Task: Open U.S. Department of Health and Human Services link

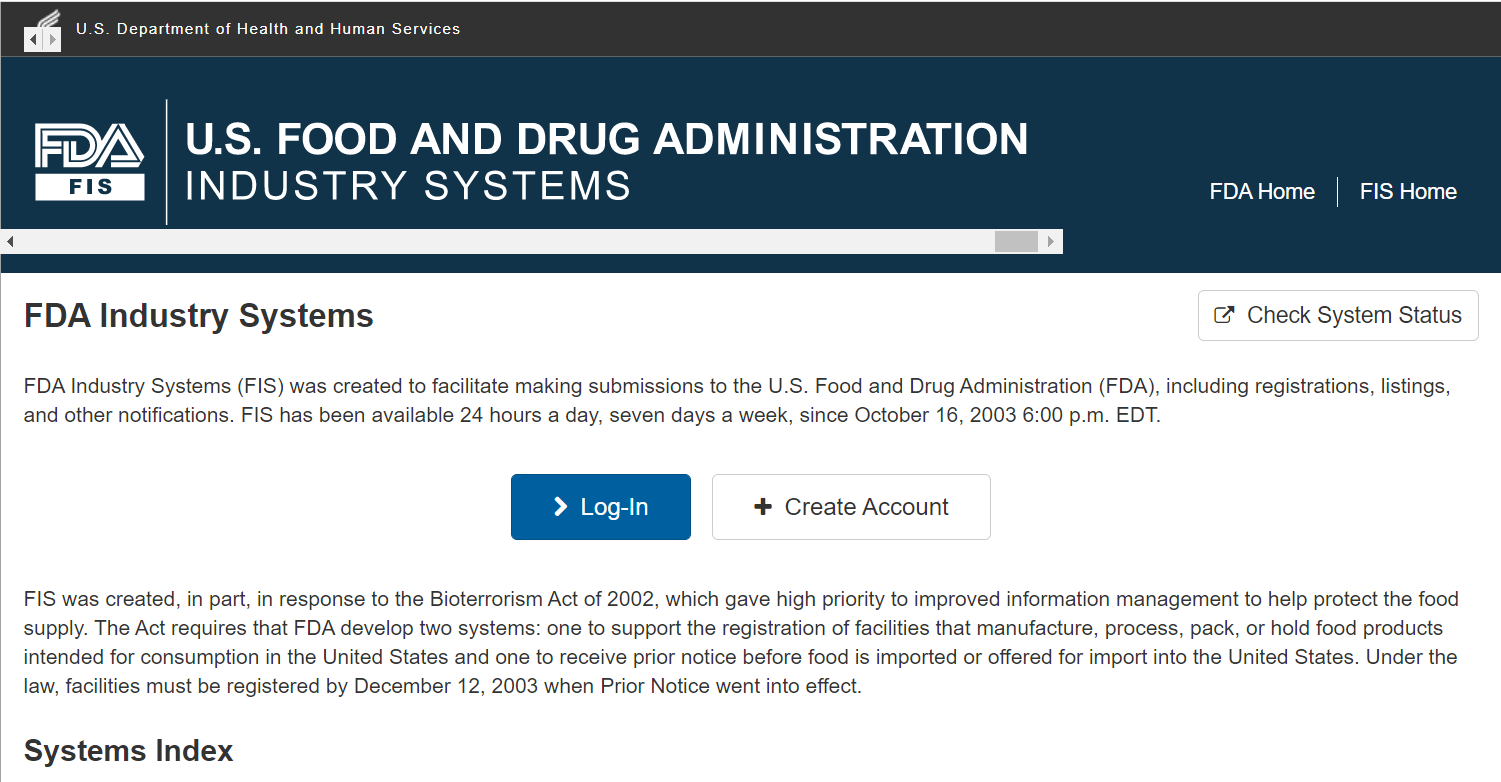Action: [x=268, y=29]
